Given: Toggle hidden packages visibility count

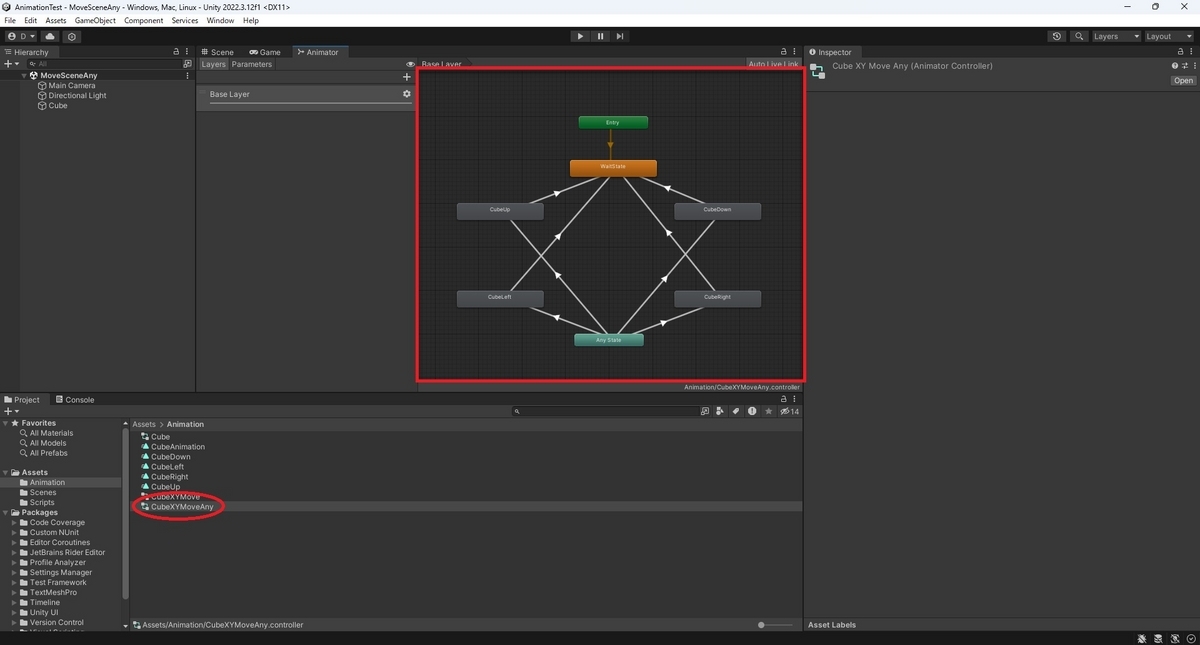Looking at the screenshot, I should click(x=790, y=411).
